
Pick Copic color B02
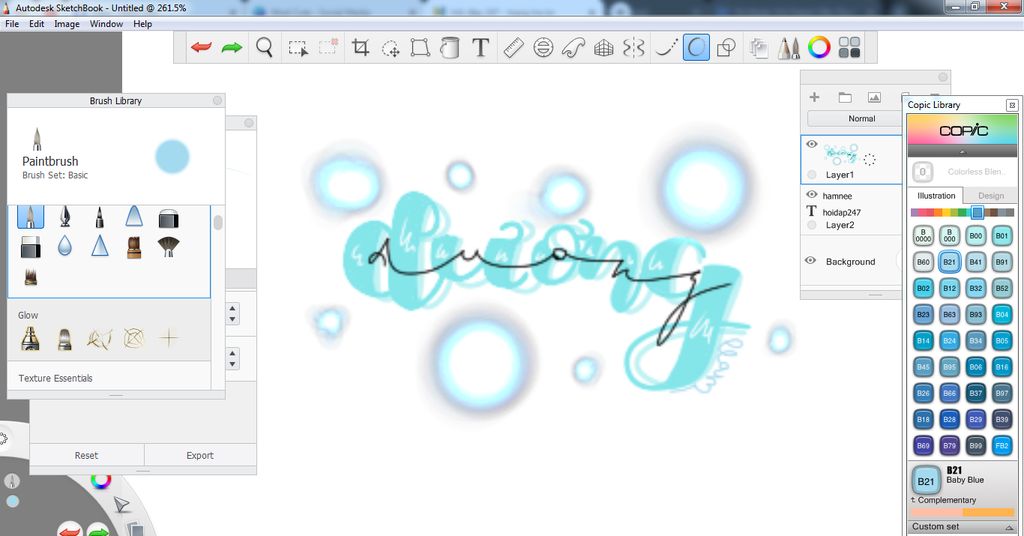[x=923, y=288]
